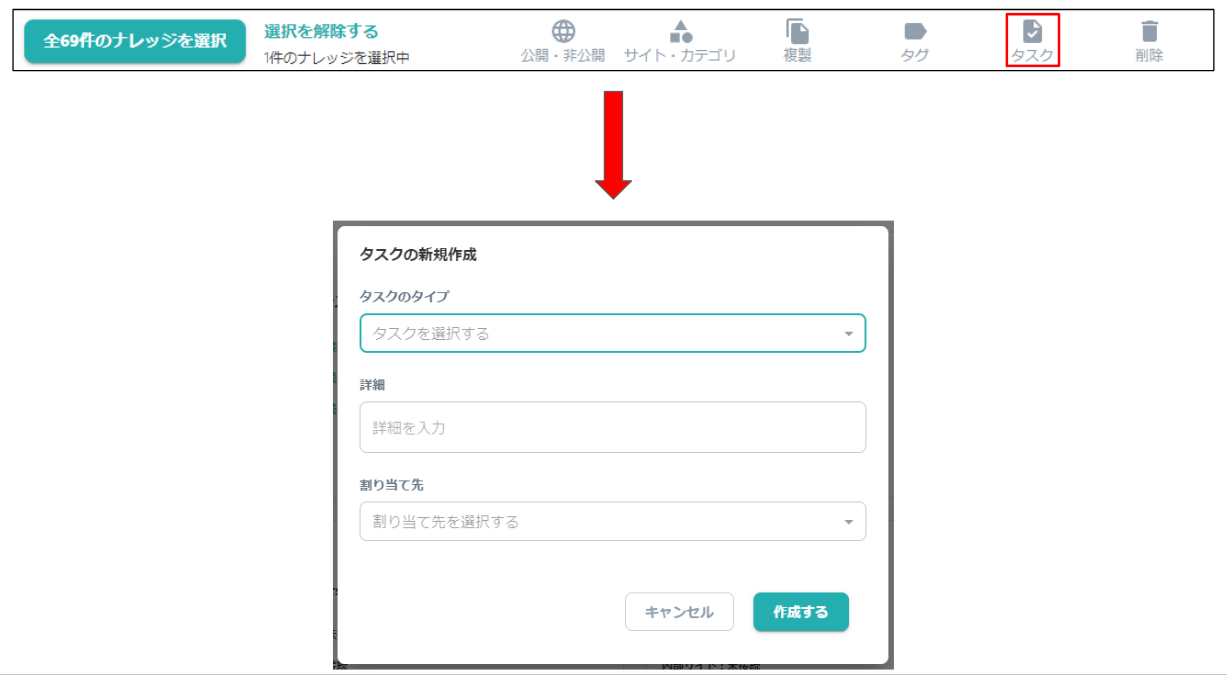Expand the assignee dropdown arrow
Screen dimensions: 1227x675
(x=848, y=522)
